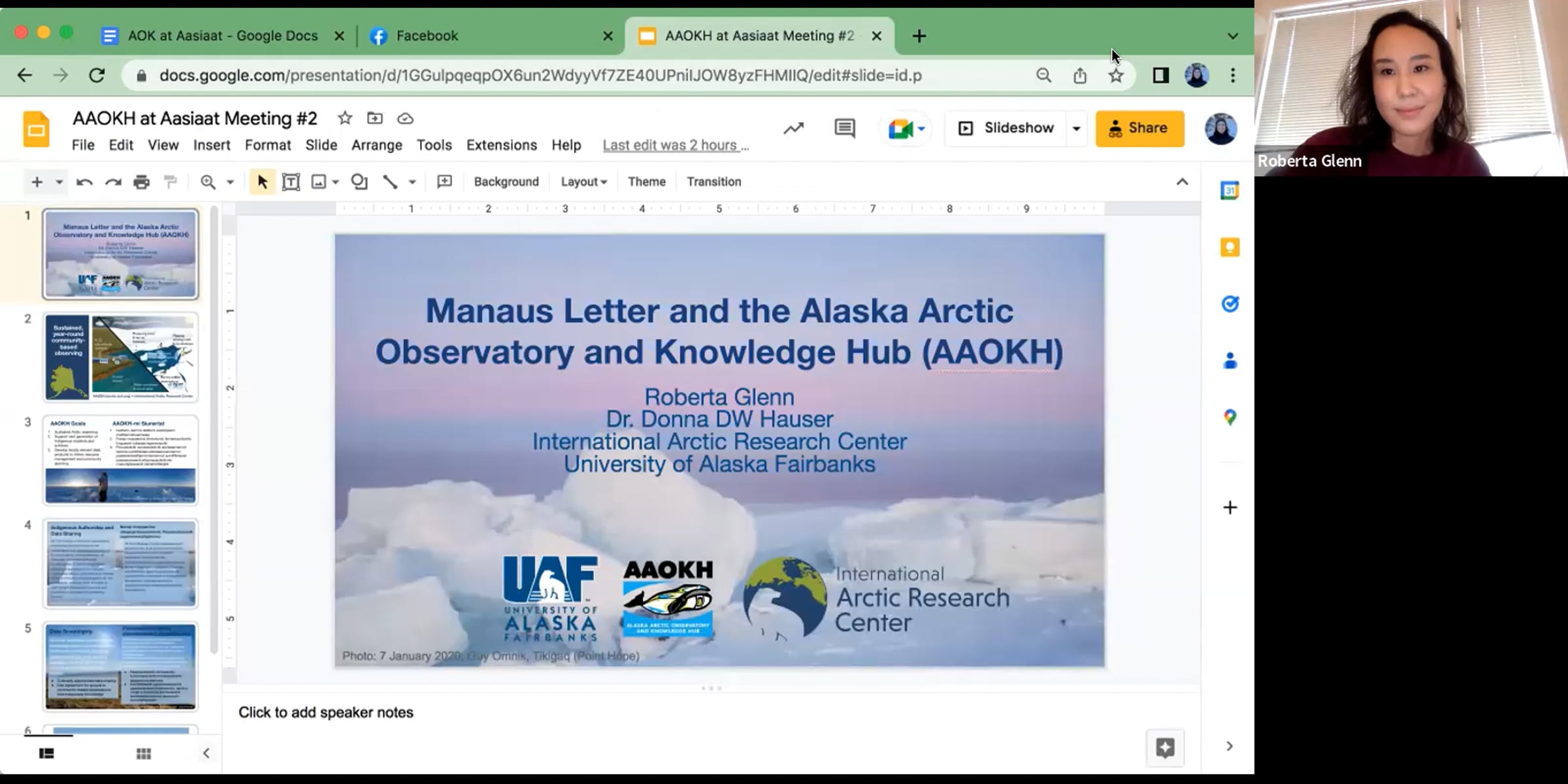Viewport: 1568px width, 784px height.
Task: Open the Insert menu
Action: click(212, 145)
